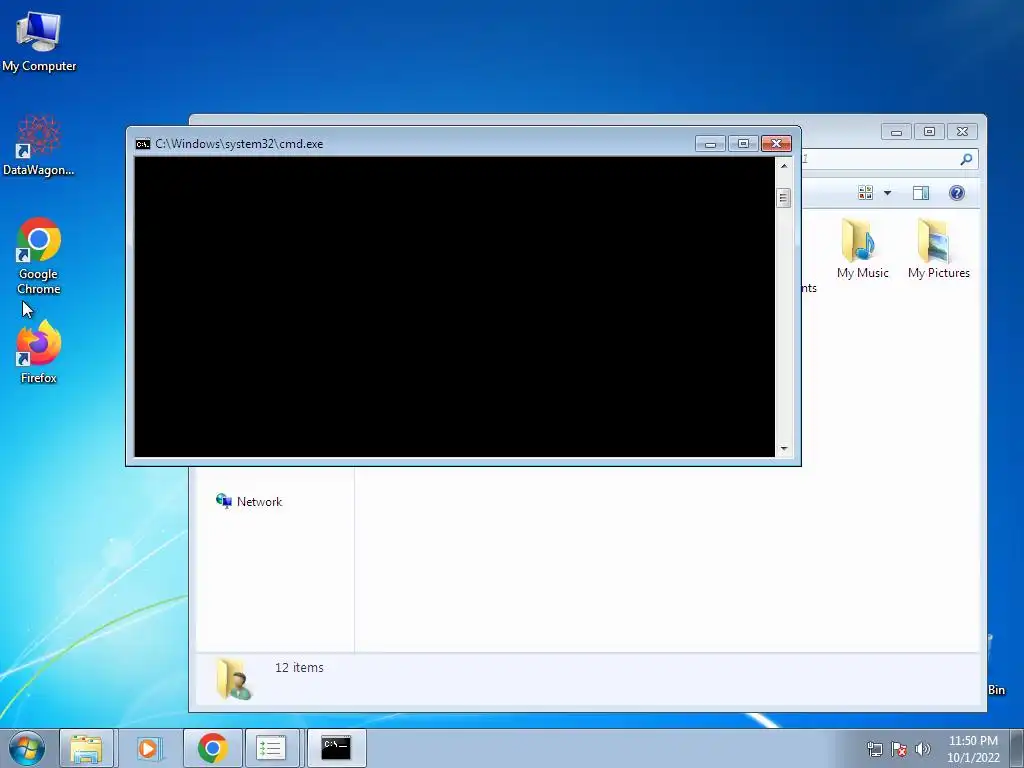Open Windows Media Player from taskbar

pos(148,748)
